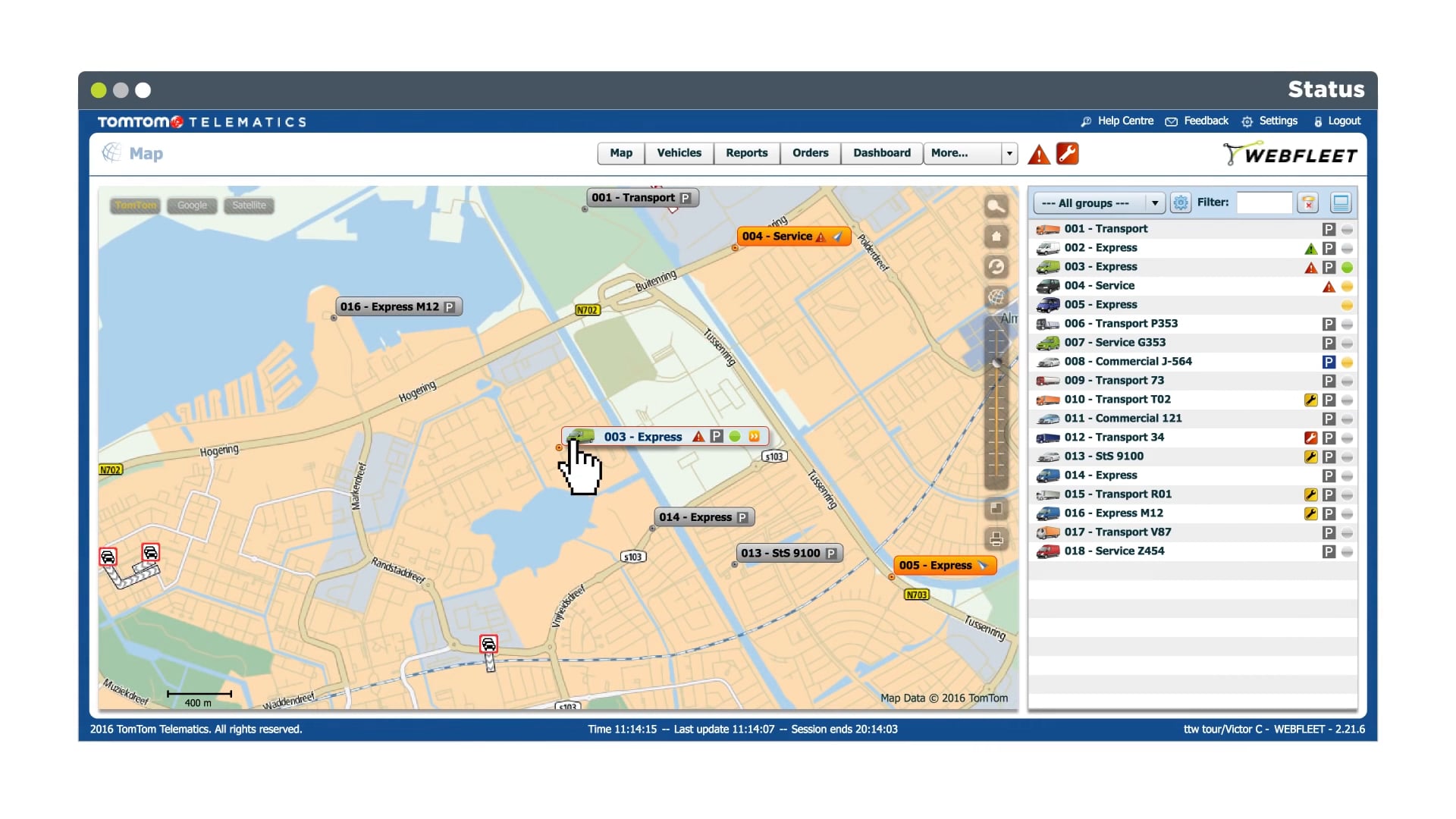
Task: Switch map source to Google
Action: click(192, 206)
